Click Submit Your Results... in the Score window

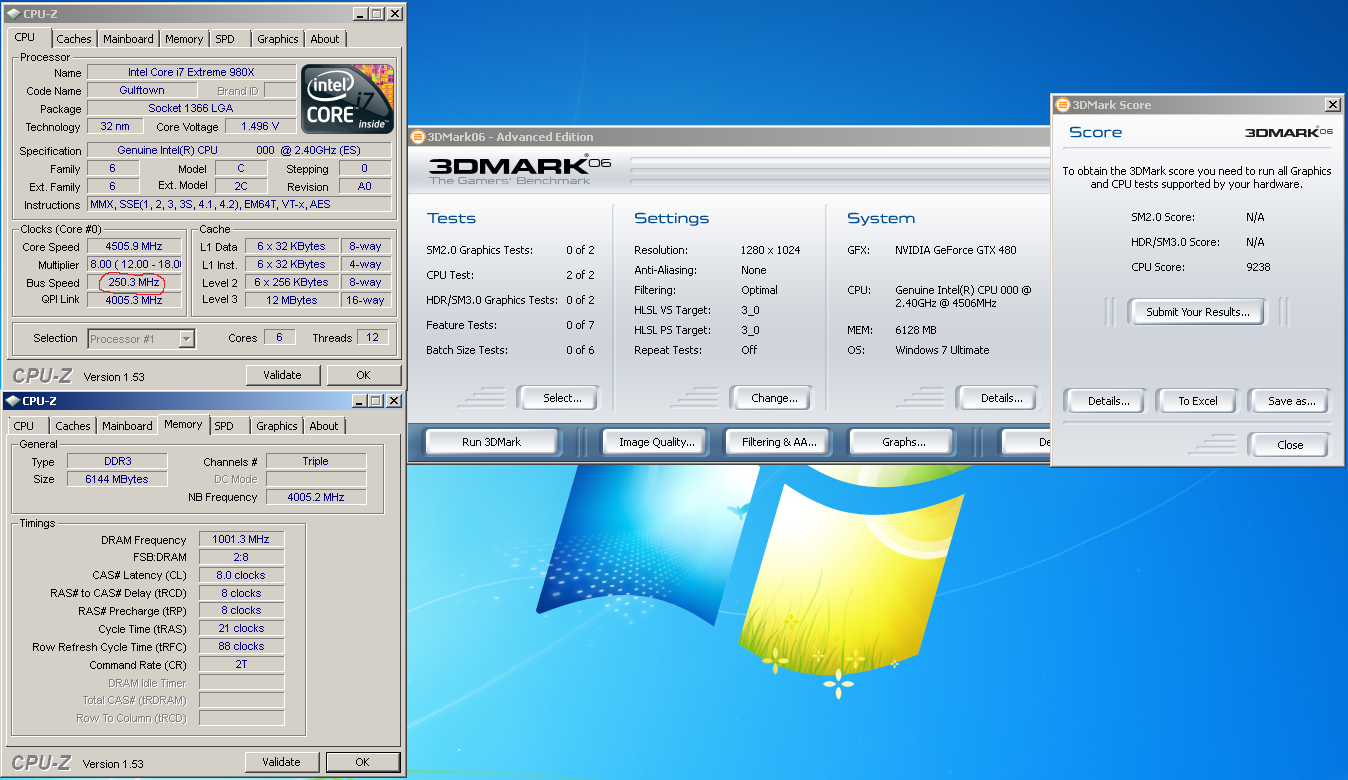(1197, 312)
